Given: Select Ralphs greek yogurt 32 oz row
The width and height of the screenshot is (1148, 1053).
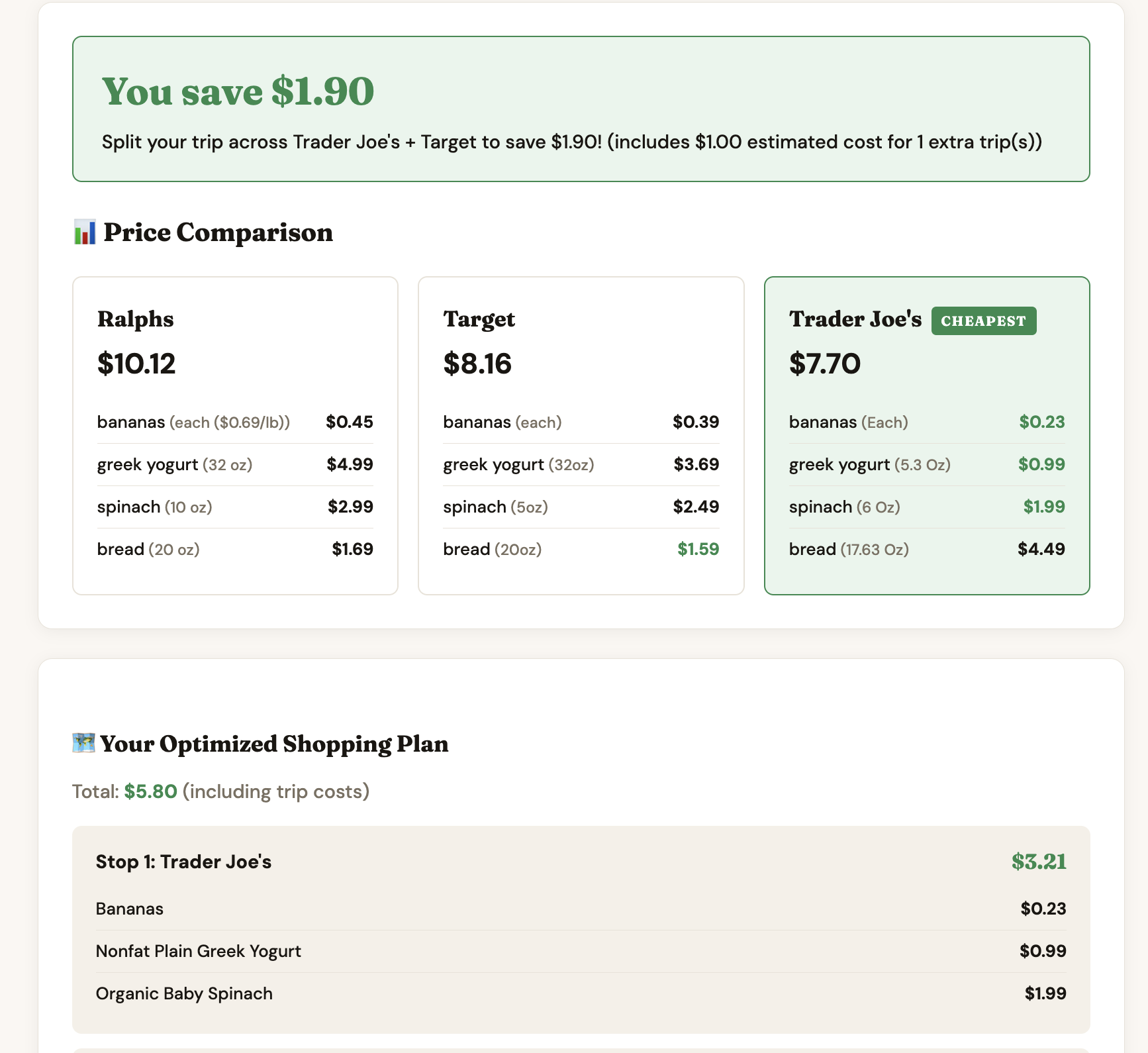Looking at the screenshot, I should click(x=234, y=464).
